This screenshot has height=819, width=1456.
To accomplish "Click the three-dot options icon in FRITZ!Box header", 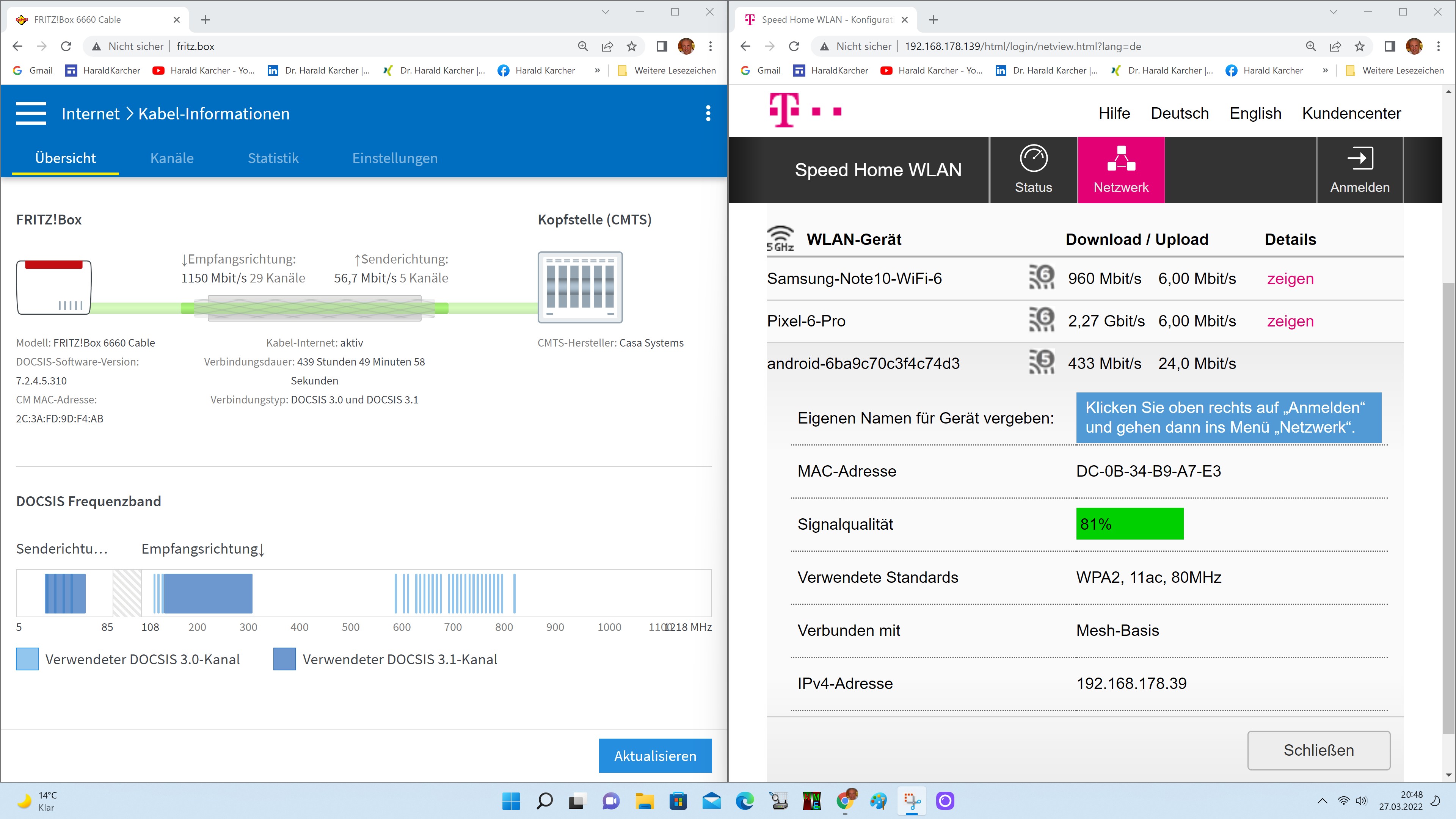I will point(708,113).
